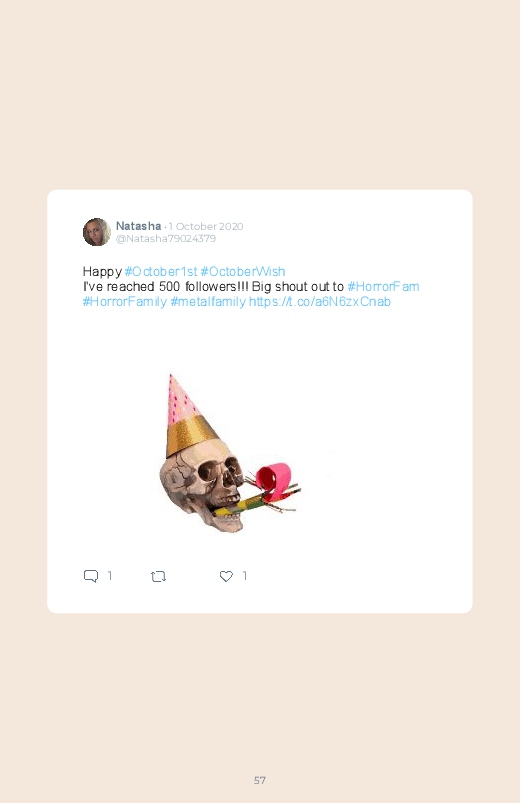Click the page number 57
The image size is (520, 803).
(260, 780)
